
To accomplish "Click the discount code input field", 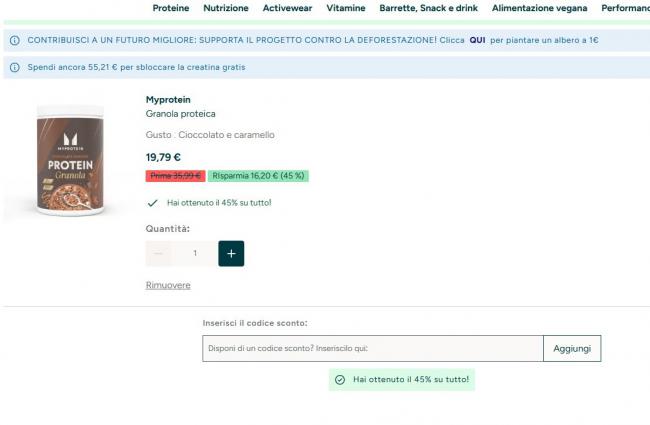I will tap(373, 348).
